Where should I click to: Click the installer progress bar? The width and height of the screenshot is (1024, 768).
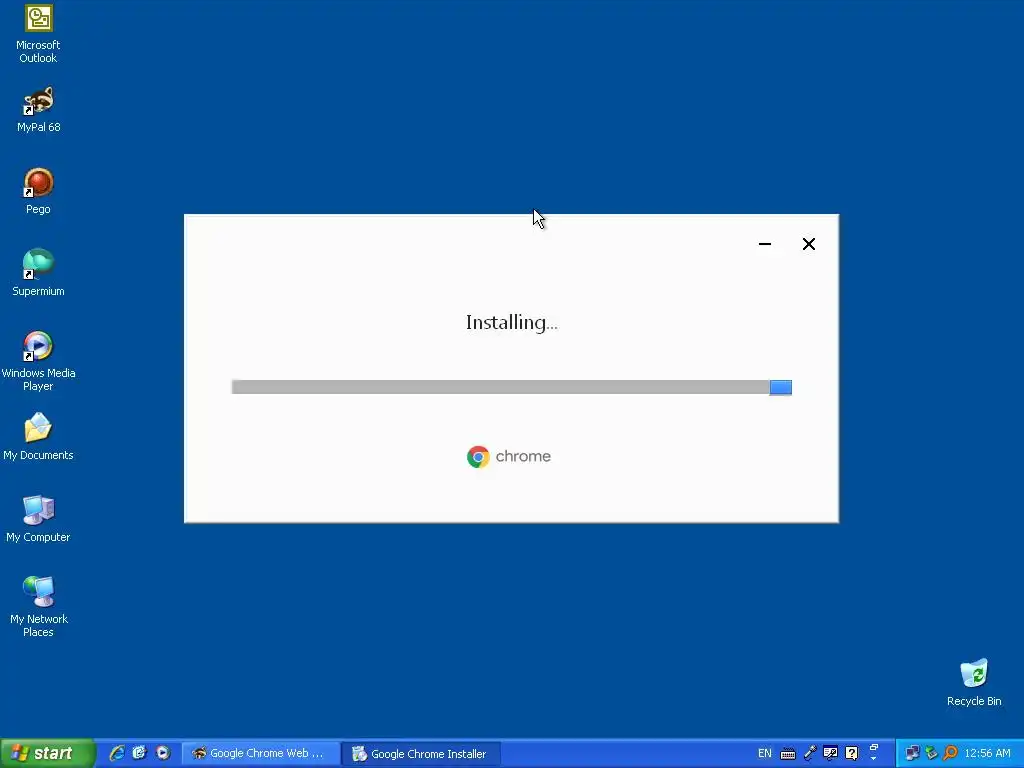pos(512,387)
